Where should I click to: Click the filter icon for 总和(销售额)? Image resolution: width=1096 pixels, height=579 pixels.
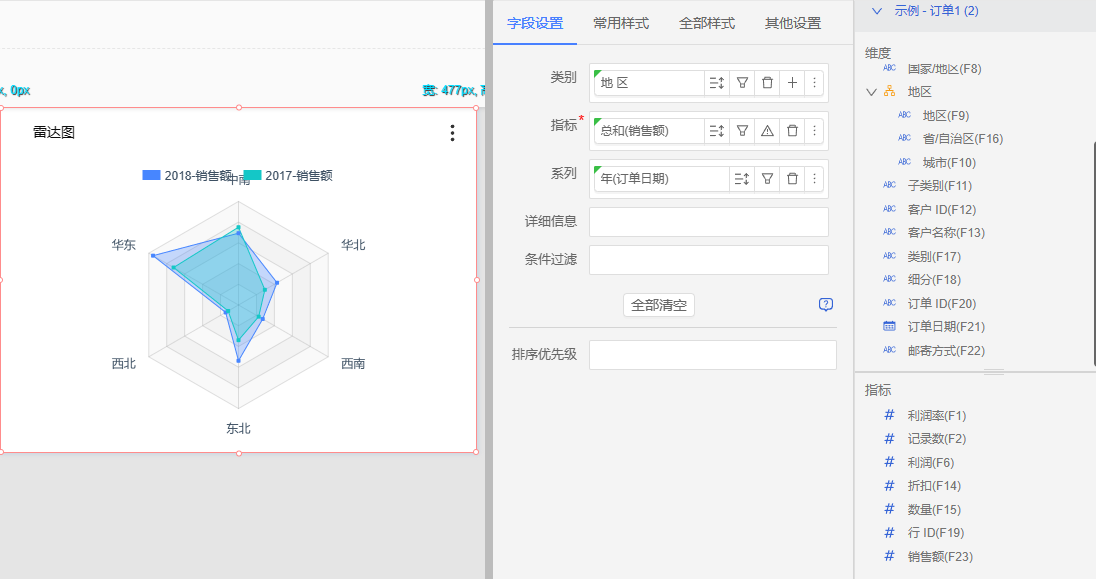[742, 131]
